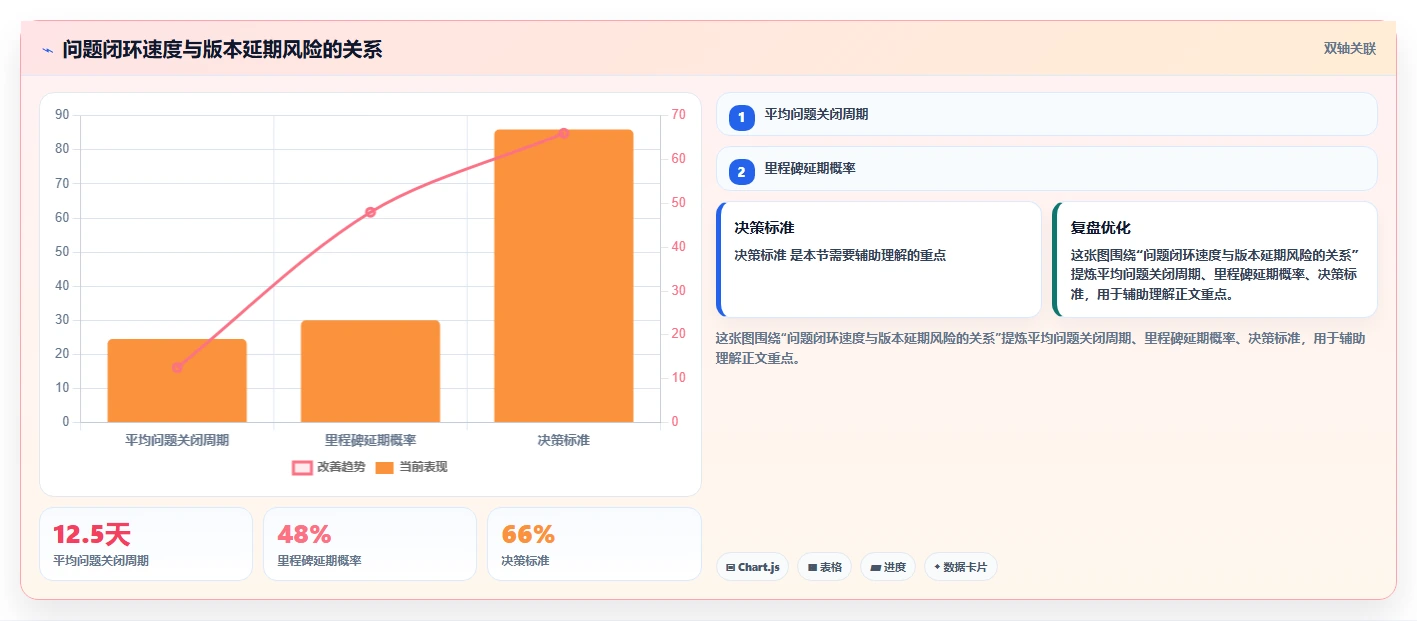Click the 平均问题关闭周期 x-axis label
Screen dimensions: 1417x621
pos(177,440)
